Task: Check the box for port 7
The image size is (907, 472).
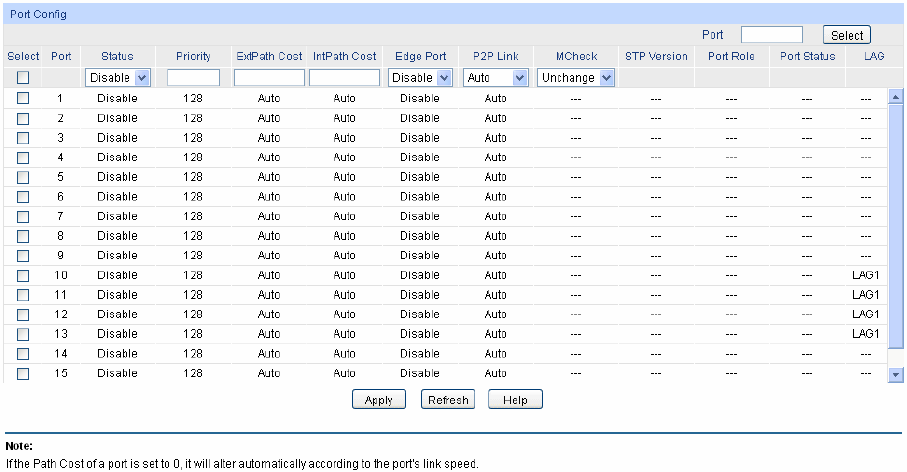Action: [x=23, y=216]
